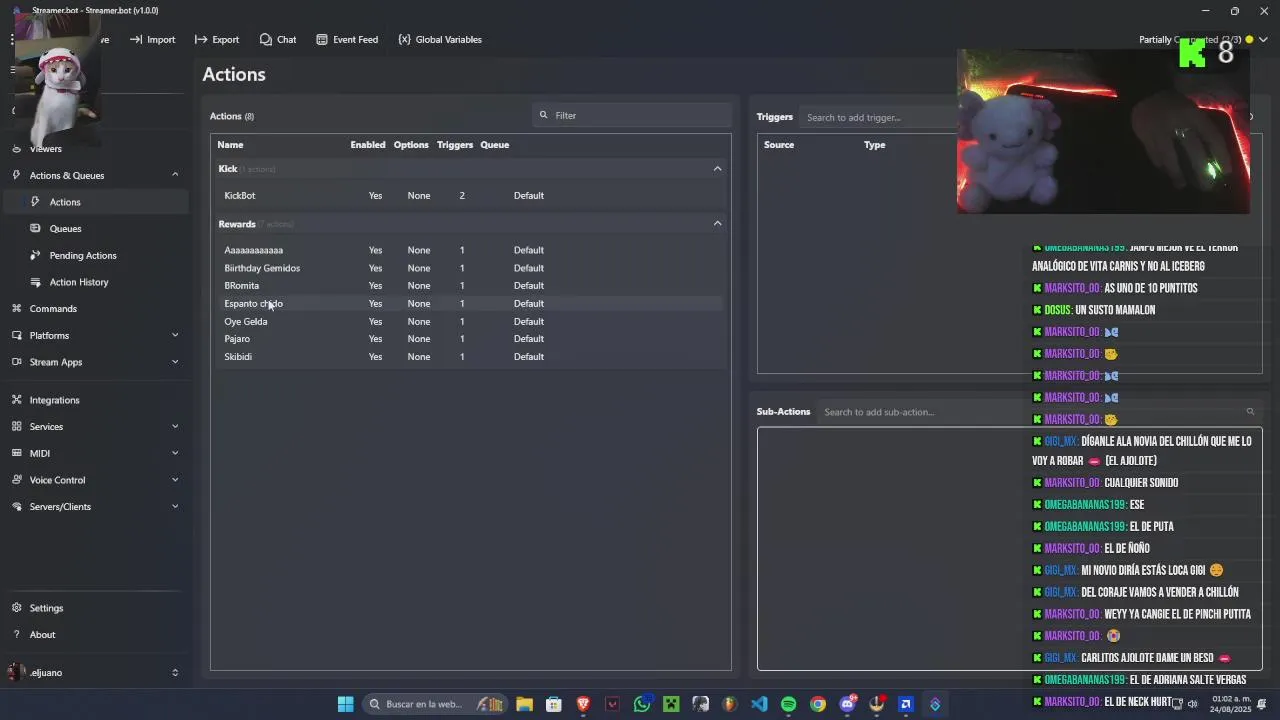Viewport: 1280px width, 720px height.
Task: Open the Windows Start menu
Action: click(345, 704)
